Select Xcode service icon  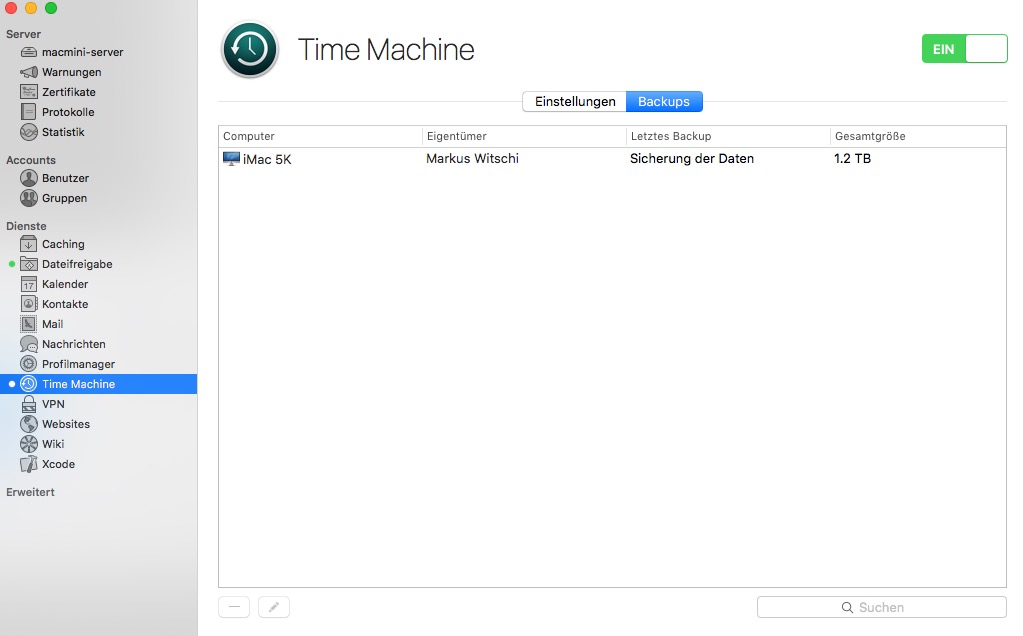tap(29, 464)
